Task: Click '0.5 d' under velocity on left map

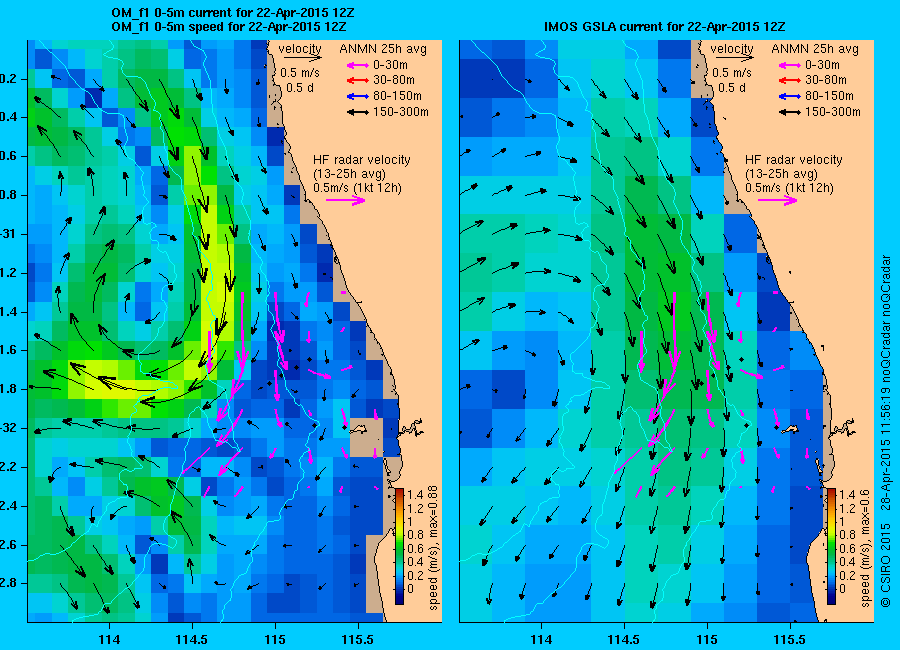Action: tap(300, 88)
